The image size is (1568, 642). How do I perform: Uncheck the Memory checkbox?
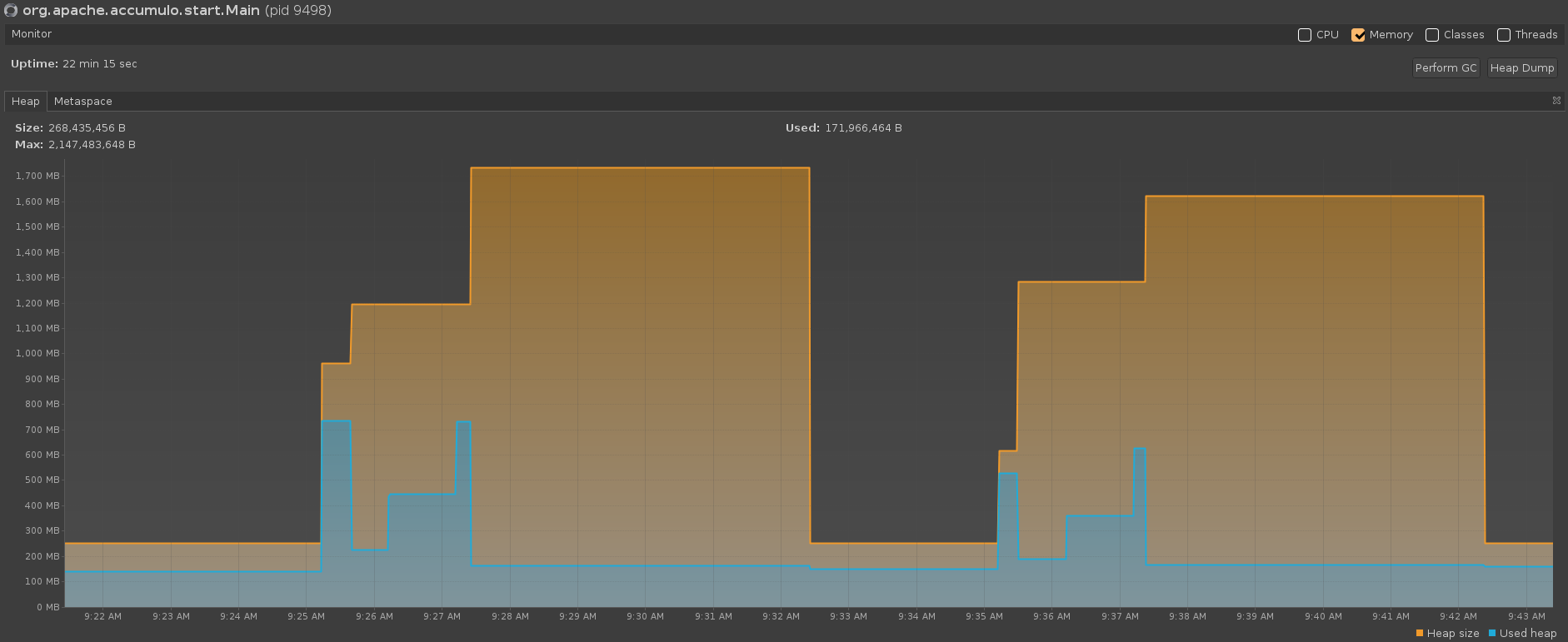[1358, 35]
